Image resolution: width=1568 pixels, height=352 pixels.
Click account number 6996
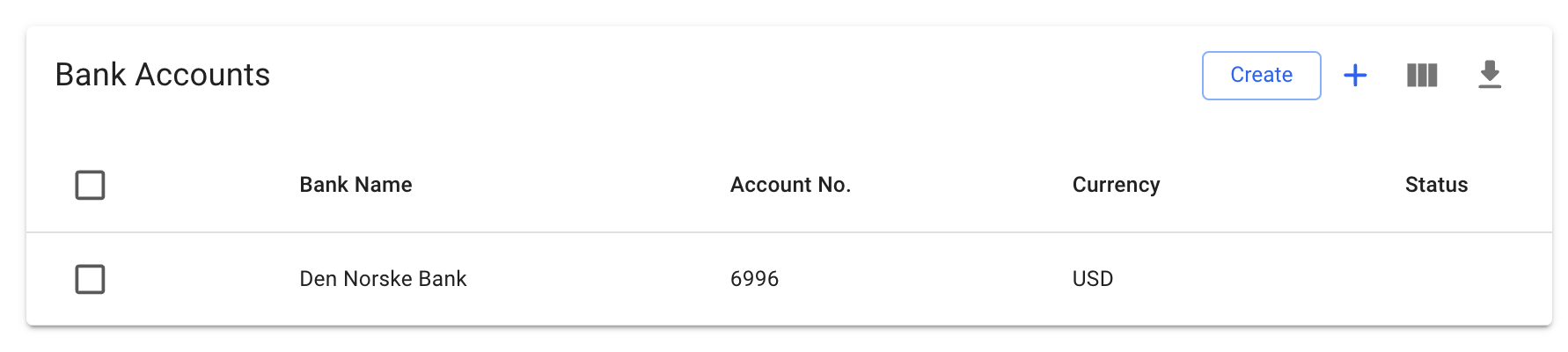[x=754, y=279]
